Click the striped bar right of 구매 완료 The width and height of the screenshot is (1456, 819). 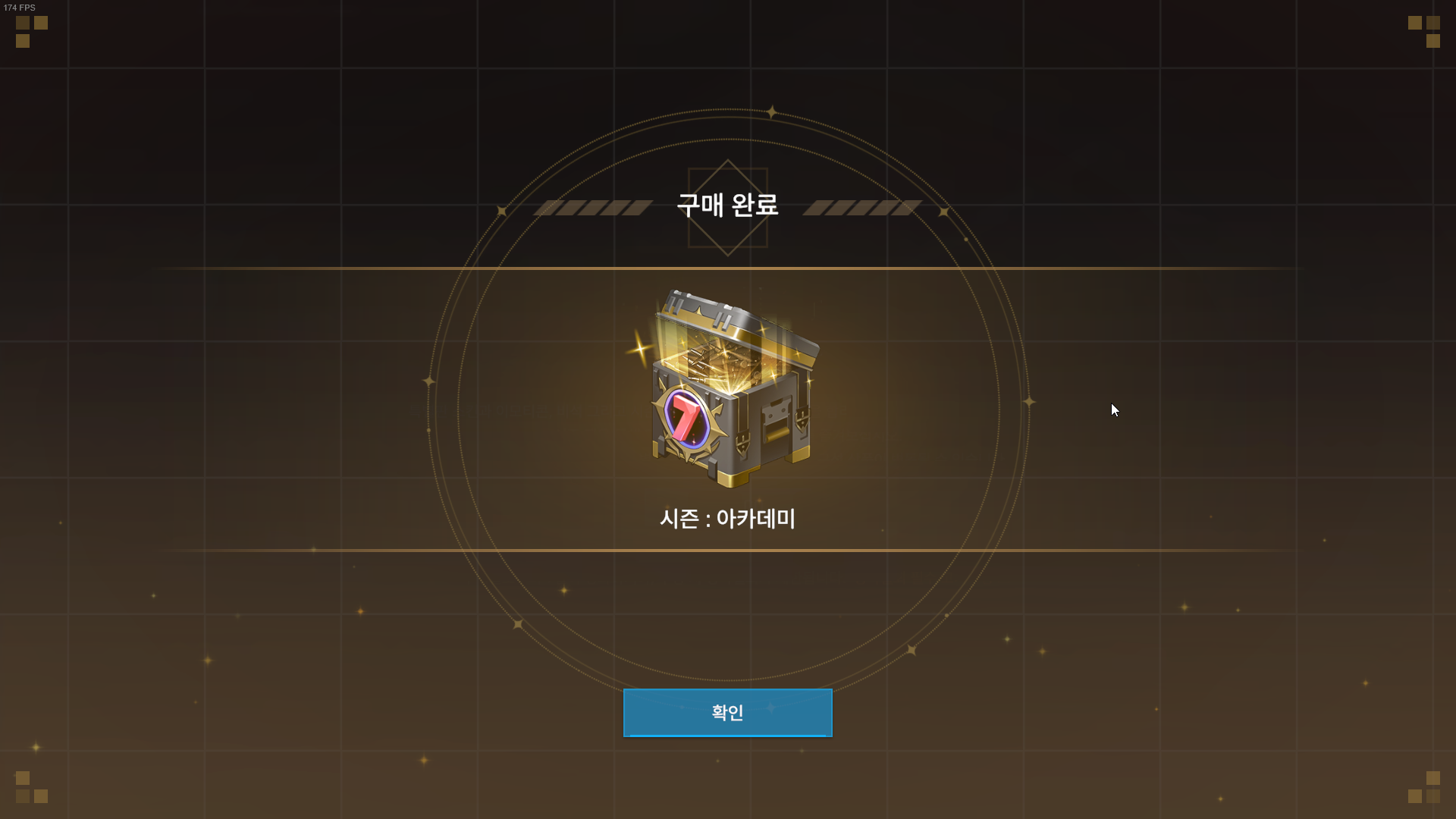click(862, 208)
